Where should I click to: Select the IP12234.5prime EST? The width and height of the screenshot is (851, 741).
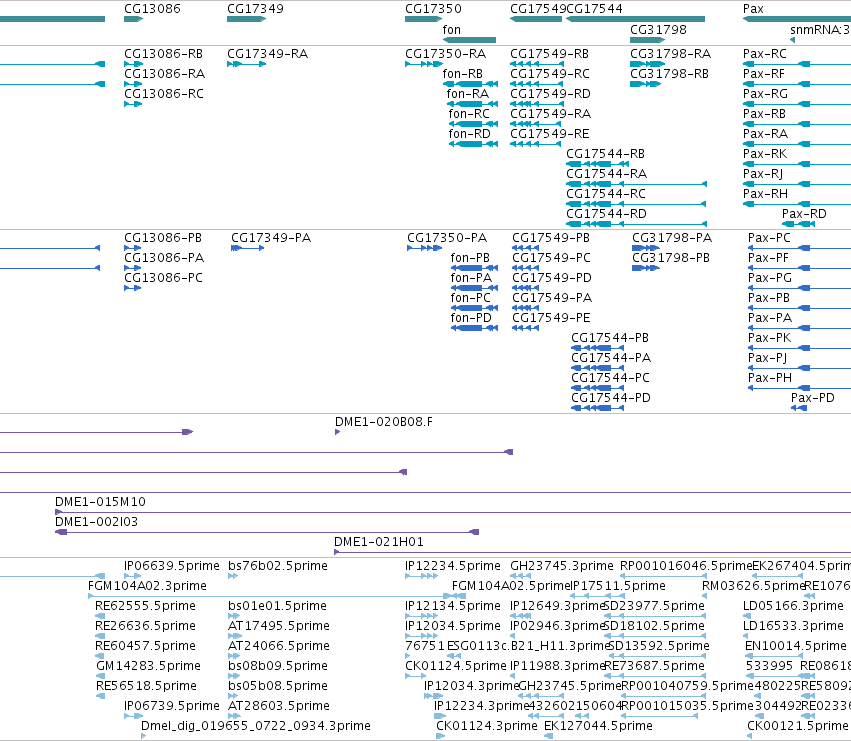coord(422,576)
